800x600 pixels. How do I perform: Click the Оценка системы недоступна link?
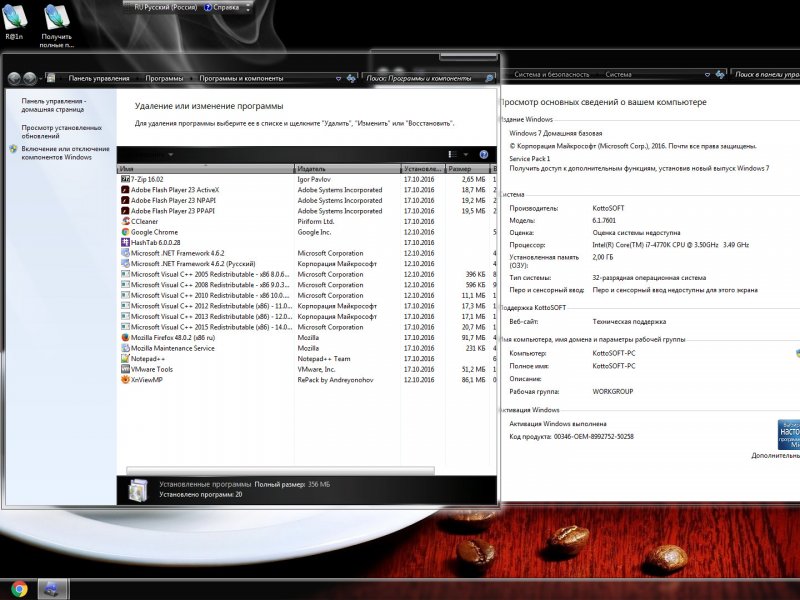(636, 233)
